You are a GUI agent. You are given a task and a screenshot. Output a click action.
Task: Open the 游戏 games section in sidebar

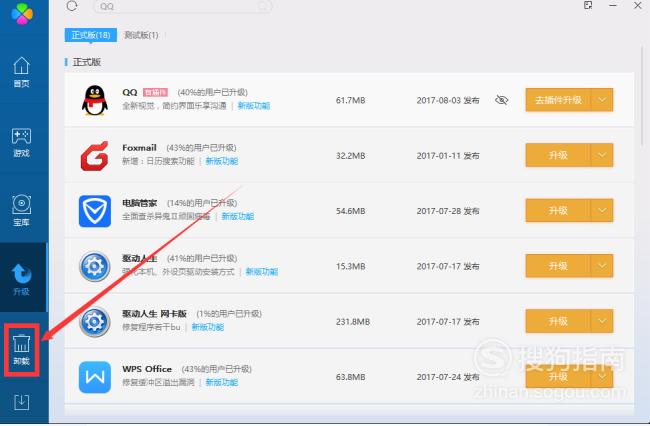[x=22, y=143]
